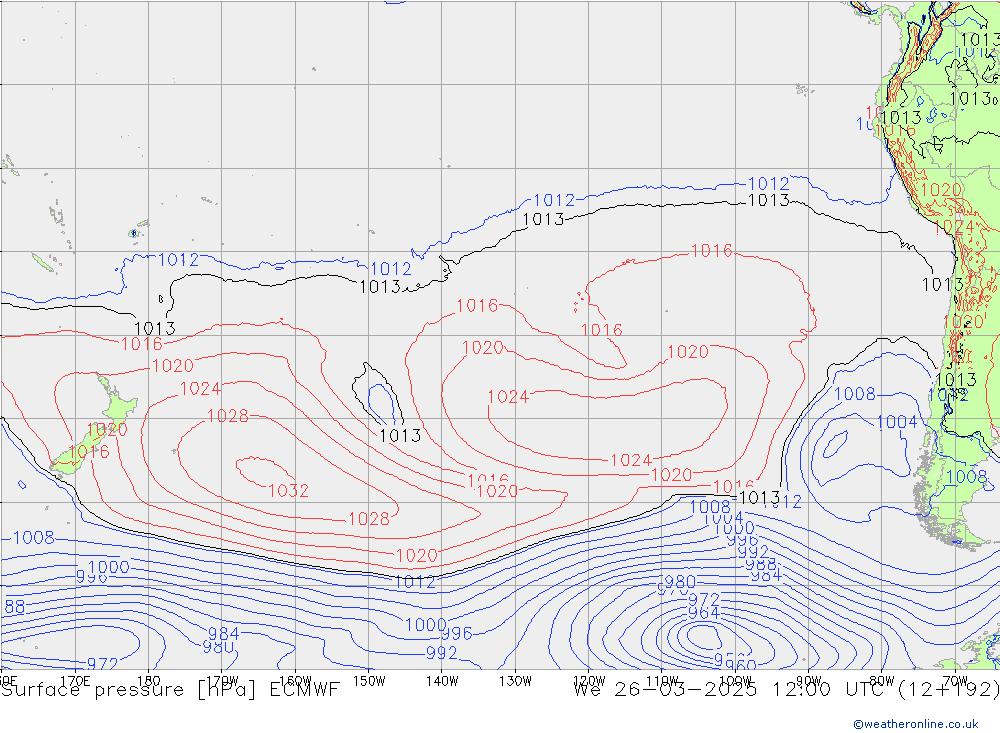
Task: Click the red 1020 label over Peru
Action: 941,190
